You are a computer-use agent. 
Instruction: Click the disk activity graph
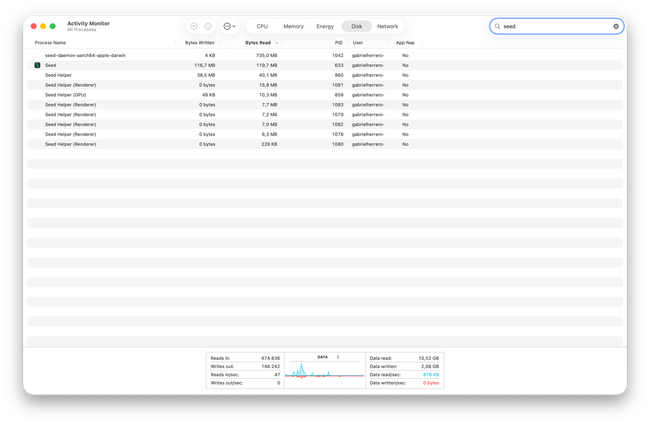[x=323, y=373]
